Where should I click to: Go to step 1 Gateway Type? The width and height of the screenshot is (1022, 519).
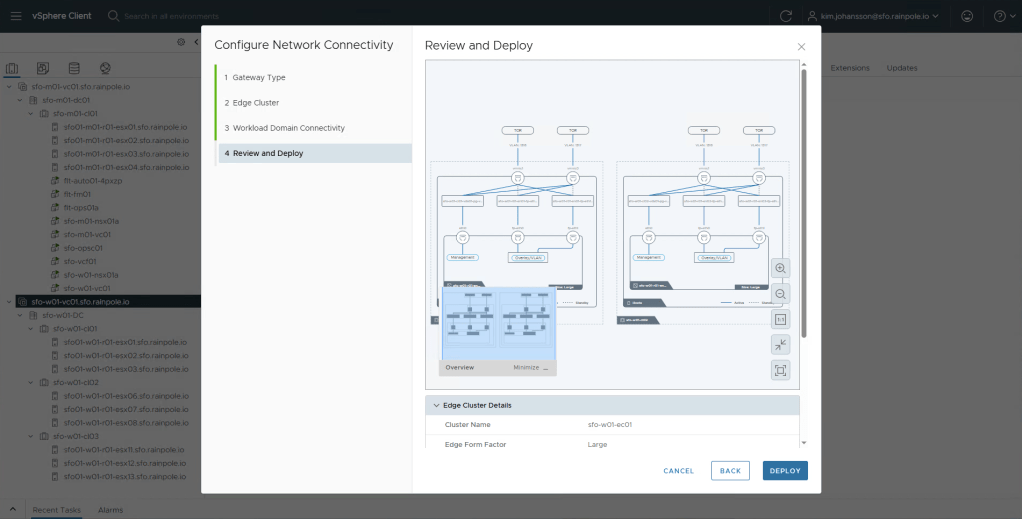(259, 77)
